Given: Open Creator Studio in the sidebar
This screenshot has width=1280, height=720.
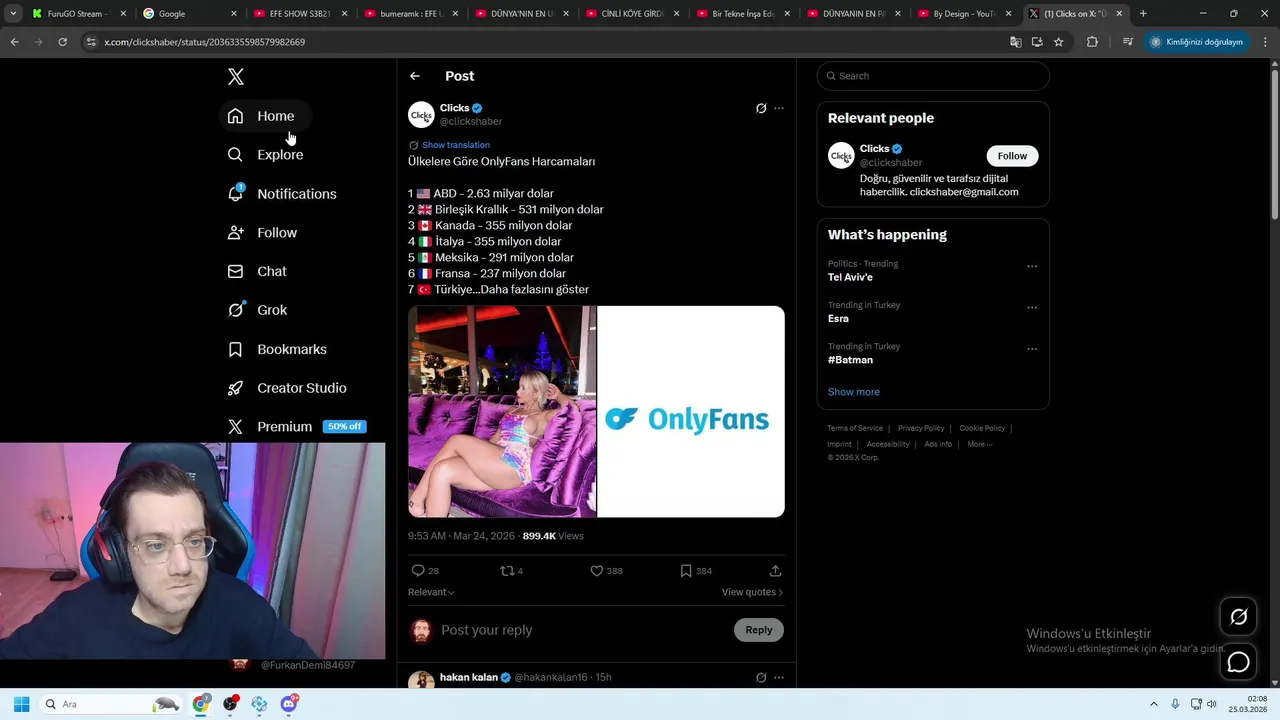Looking at the screenshot, I should 288,388.
